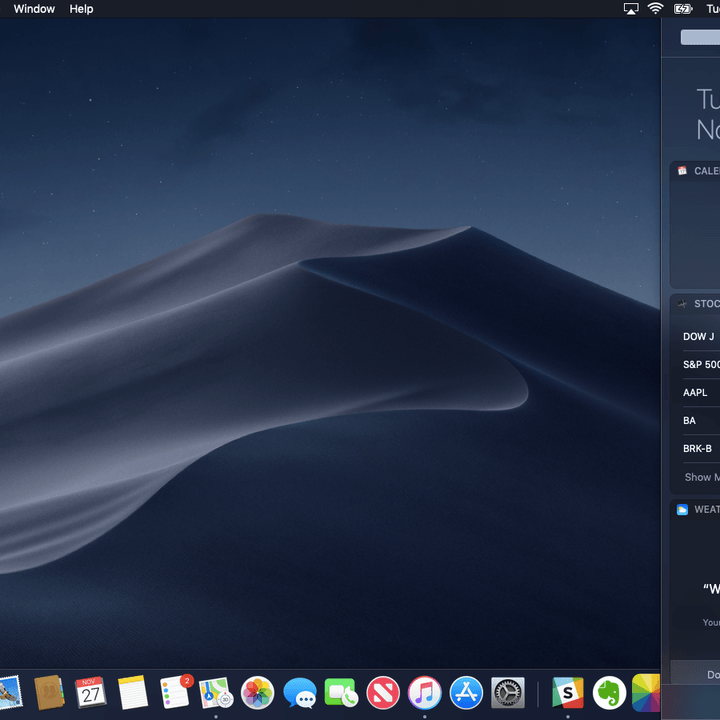Launch Maps from the Dock
This screenshot has height=720, width=720.
click(216, 692)
